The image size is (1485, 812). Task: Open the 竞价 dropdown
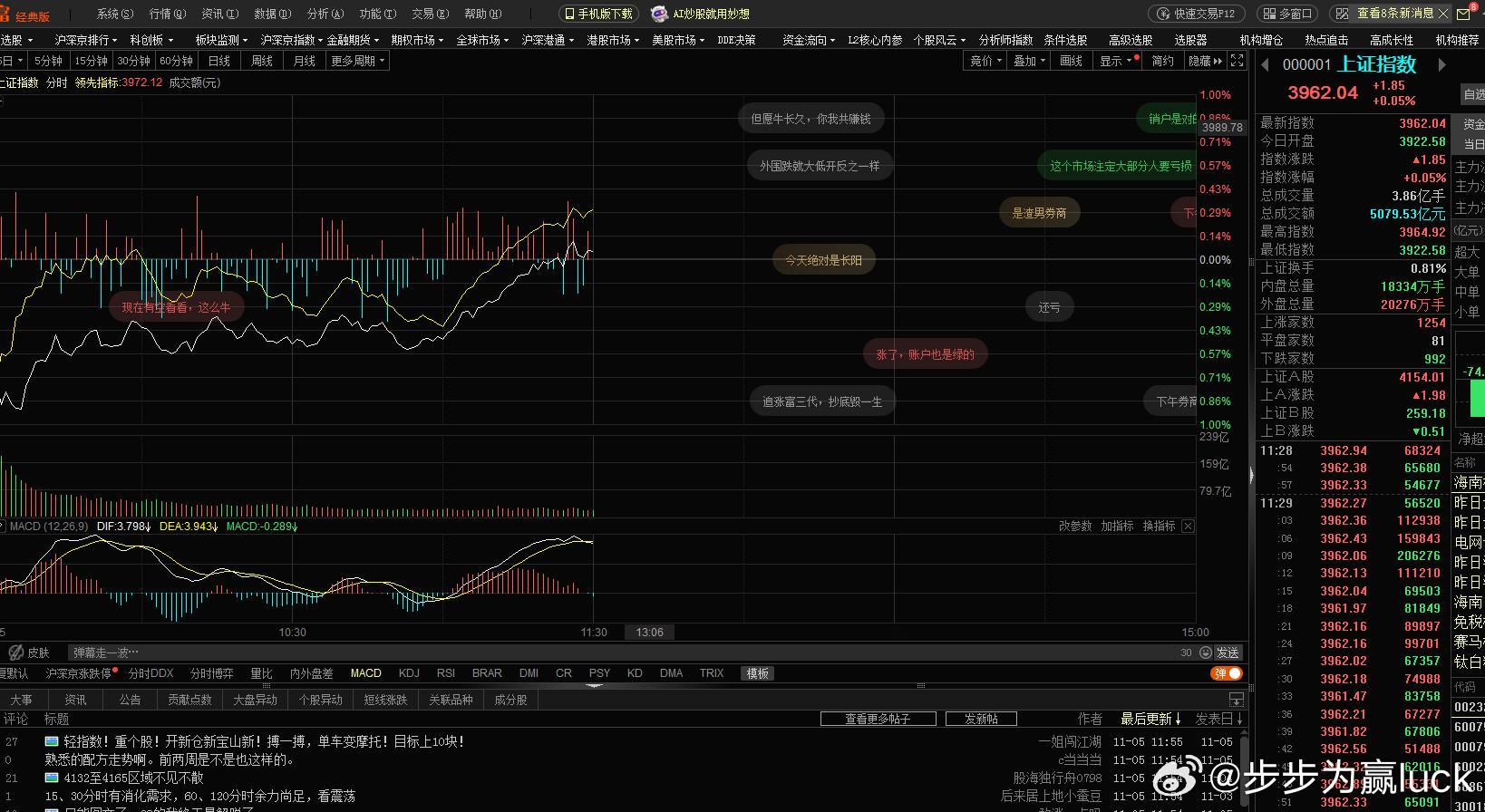(x=985, y=61)
